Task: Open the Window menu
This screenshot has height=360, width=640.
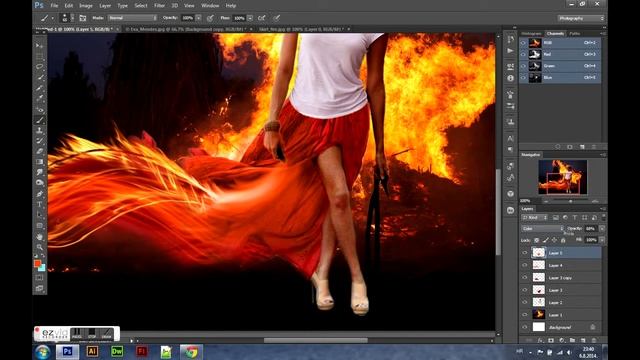Action: pyautogui.click(x=210, y=6)
